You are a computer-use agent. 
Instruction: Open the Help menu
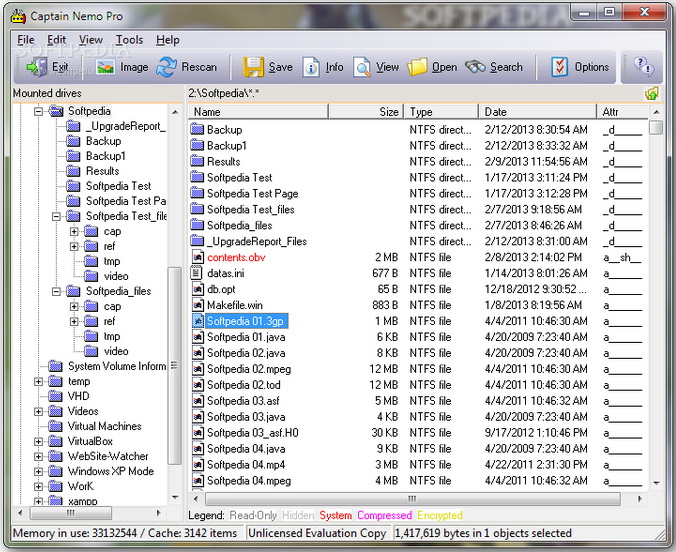[x=168, y=40]
